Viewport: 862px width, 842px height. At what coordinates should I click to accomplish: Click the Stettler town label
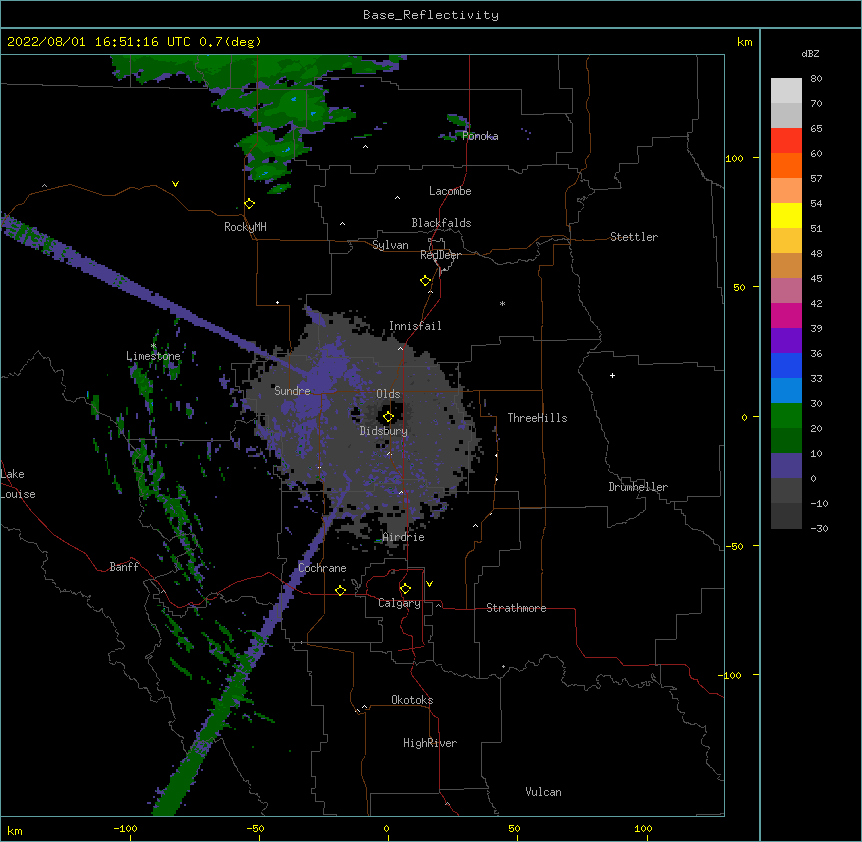click(634, 237)
